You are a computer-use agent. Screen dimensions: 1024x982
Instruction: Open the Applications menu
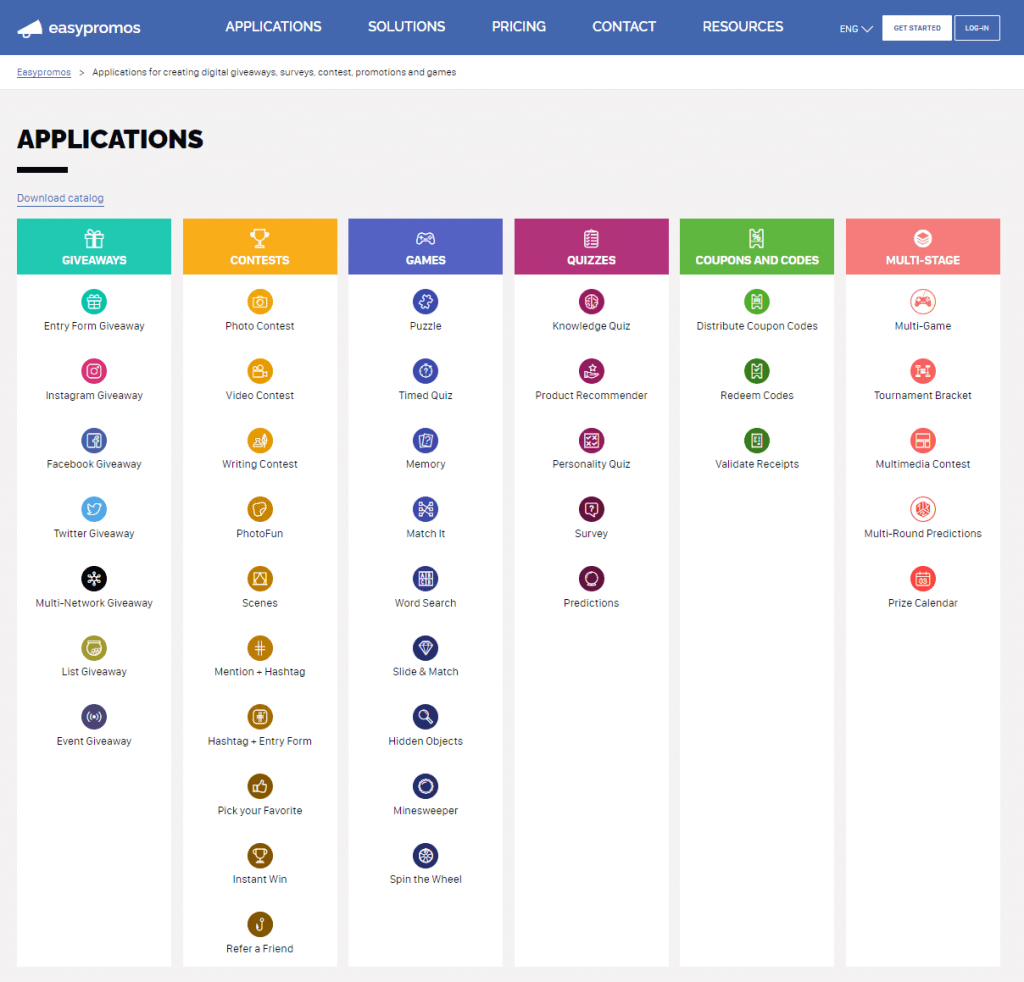pyautogui.click(x=274, y=27)
